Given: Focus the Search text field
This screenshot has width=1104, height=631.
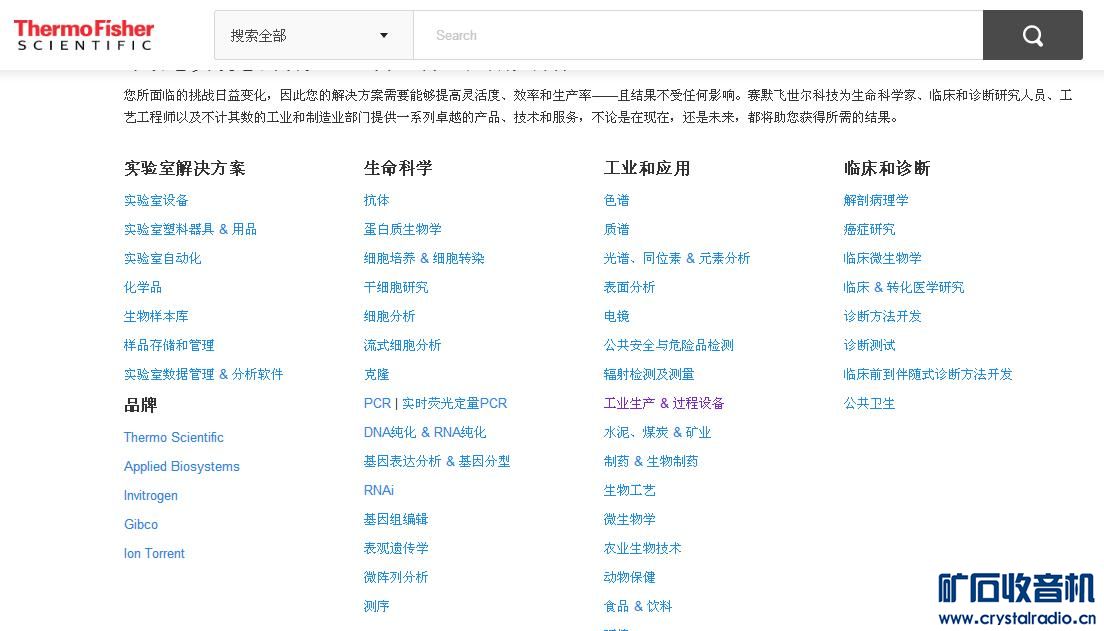Looking at the screenshot, I should coord(698,35).
